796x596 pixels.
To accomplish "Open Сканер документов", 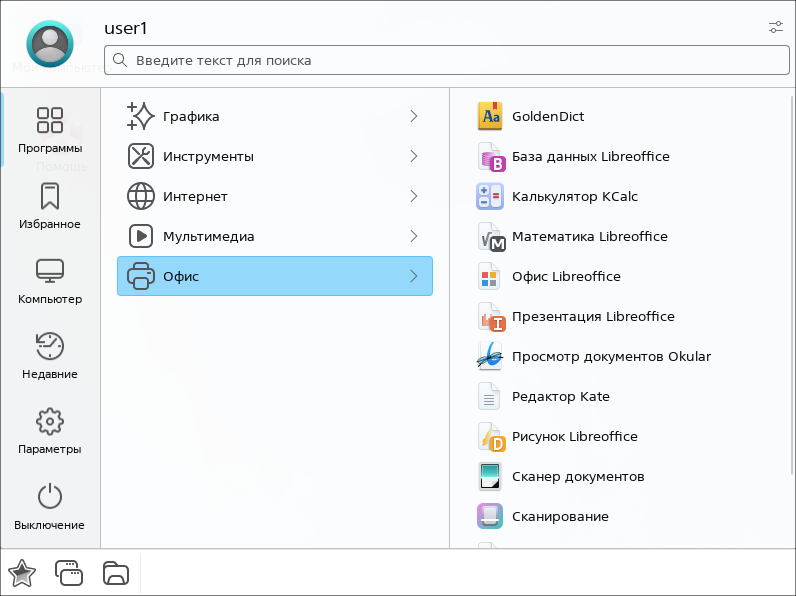I will click(x=577, y=476).
